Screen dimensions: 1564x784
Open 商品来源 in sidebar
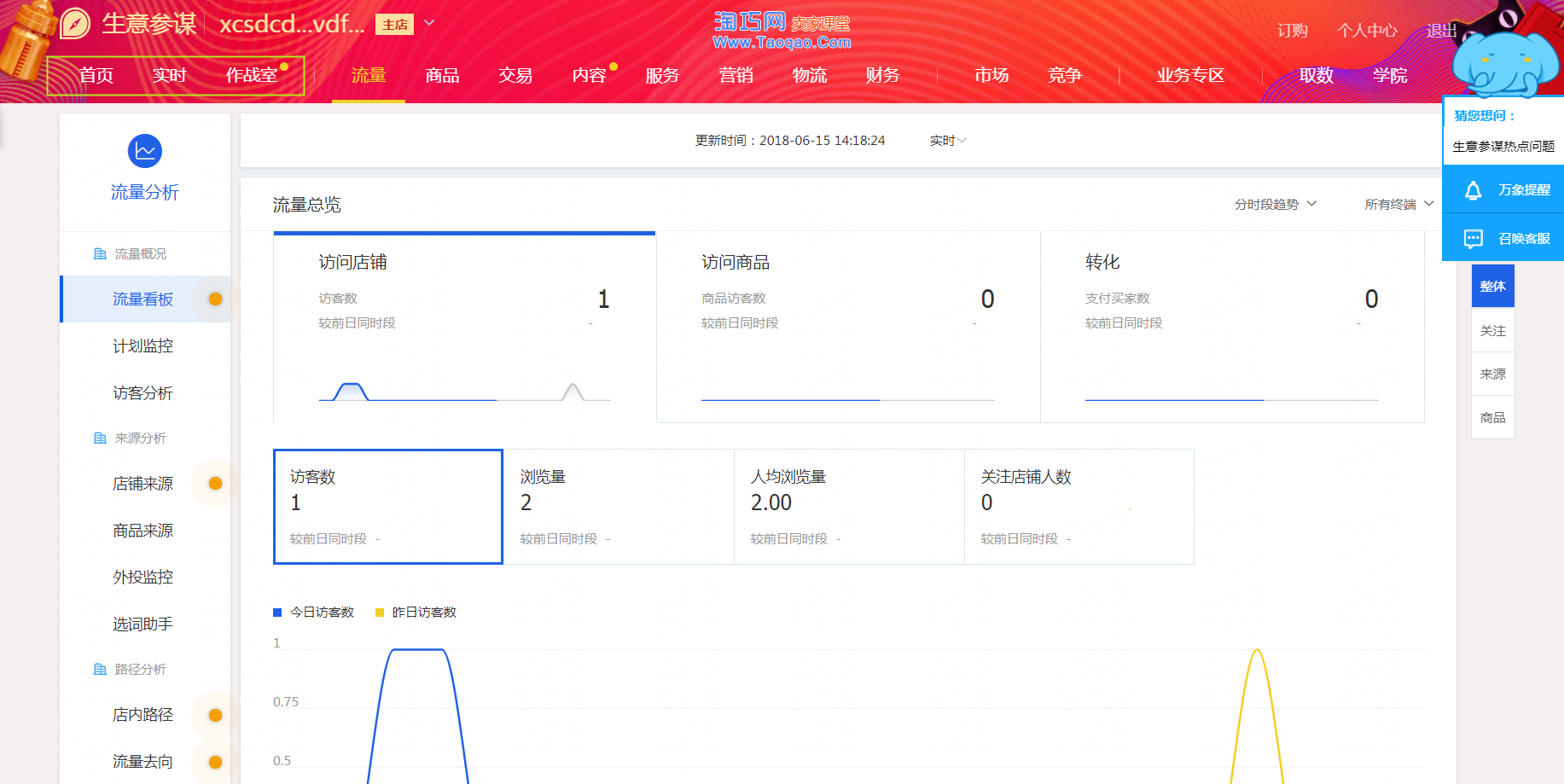[143, 531]
